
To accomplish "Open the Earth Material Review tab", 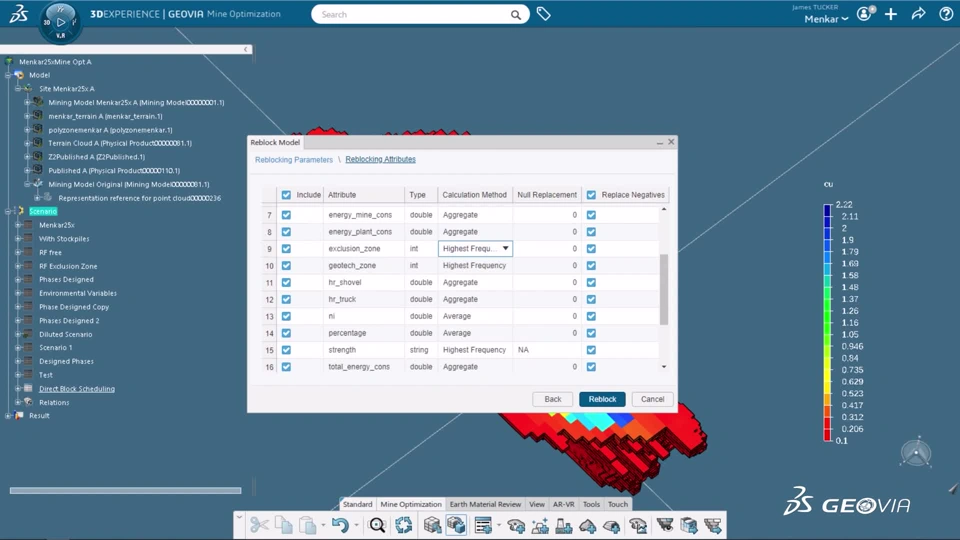I will [x=485, y=504].
